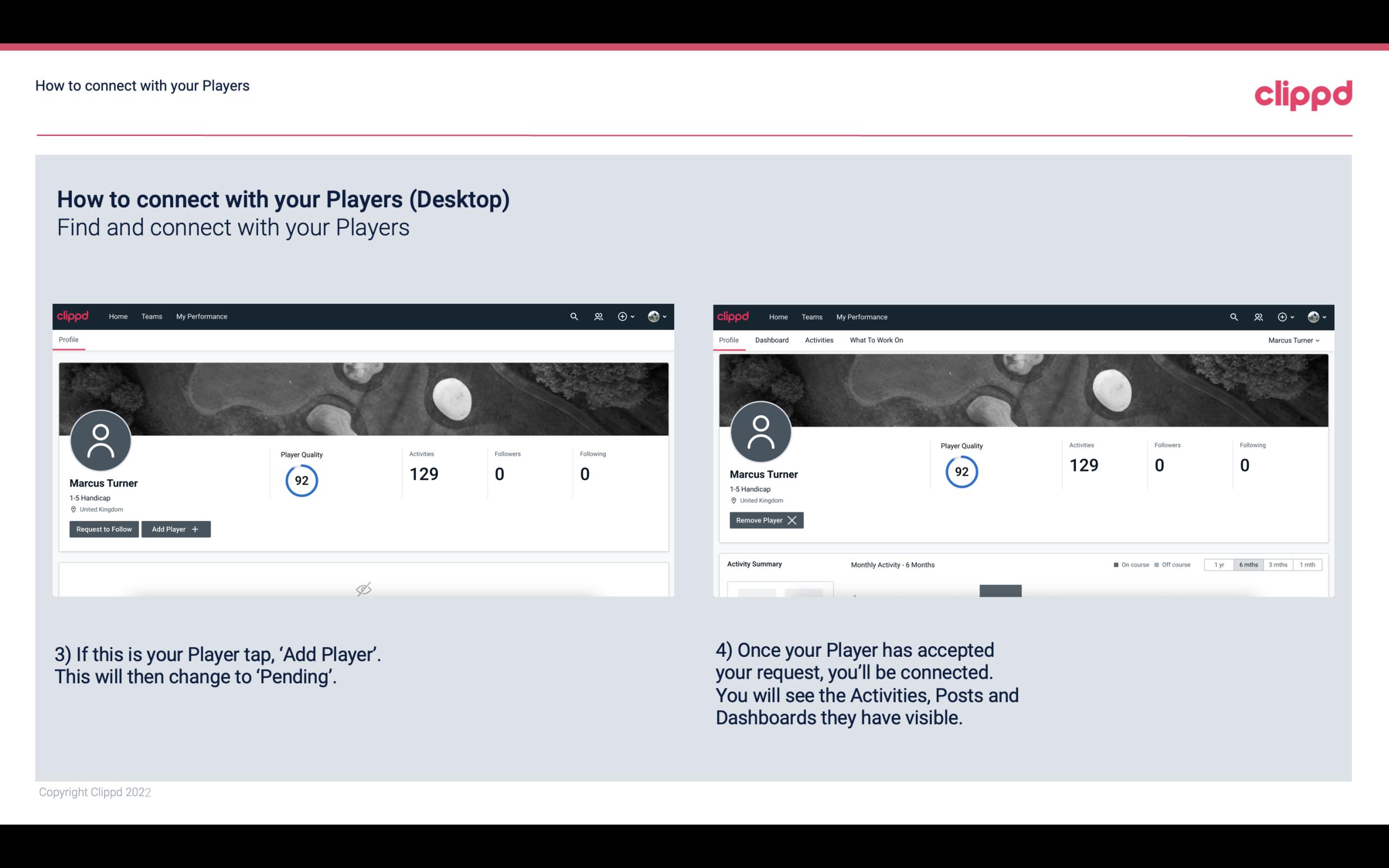Click the 'Profile' tab in left screenshot
Screen dimensions: 1389x868
pos(68,340)
